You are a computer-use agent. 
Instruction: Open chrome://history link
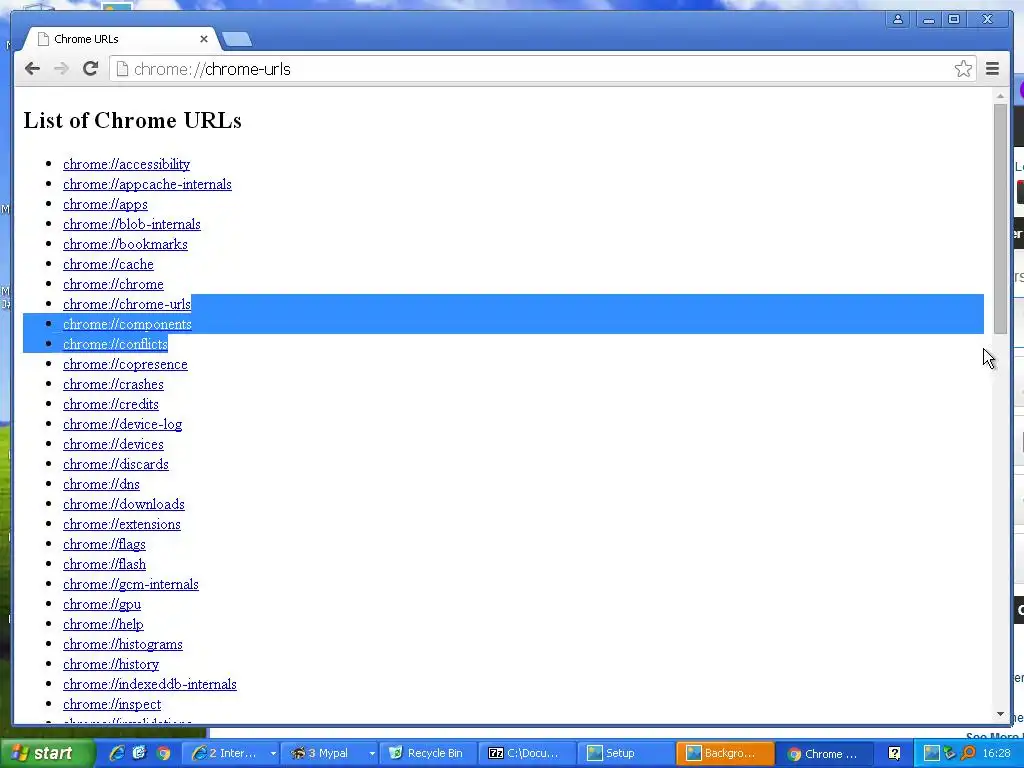tap(111, 665)
